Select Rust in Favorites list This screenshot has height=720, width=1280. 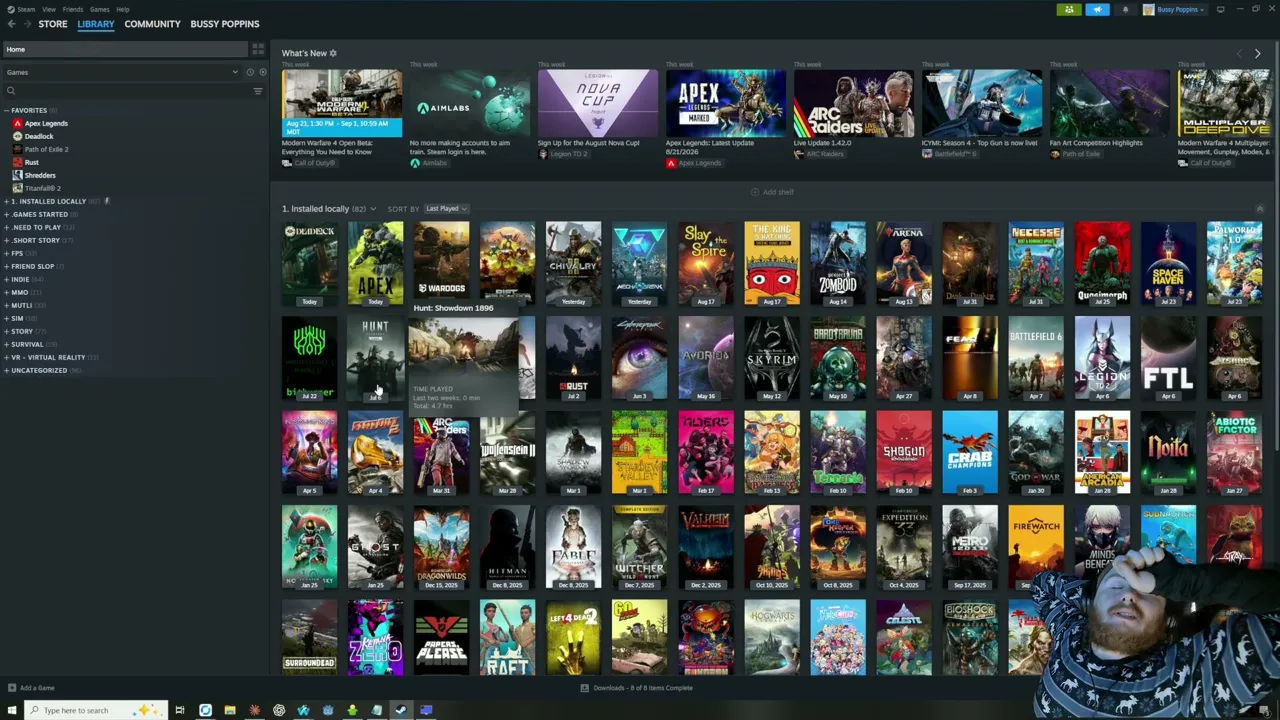[x=31, y=162]
